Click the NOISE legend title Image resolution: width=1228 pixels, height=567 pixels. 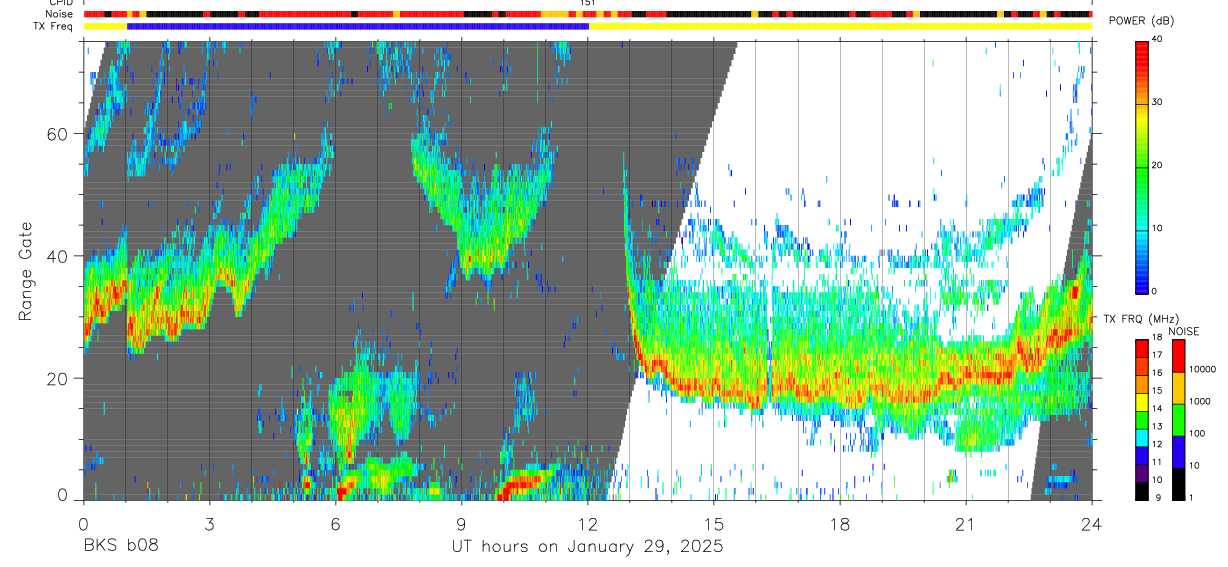[1185, 332]
